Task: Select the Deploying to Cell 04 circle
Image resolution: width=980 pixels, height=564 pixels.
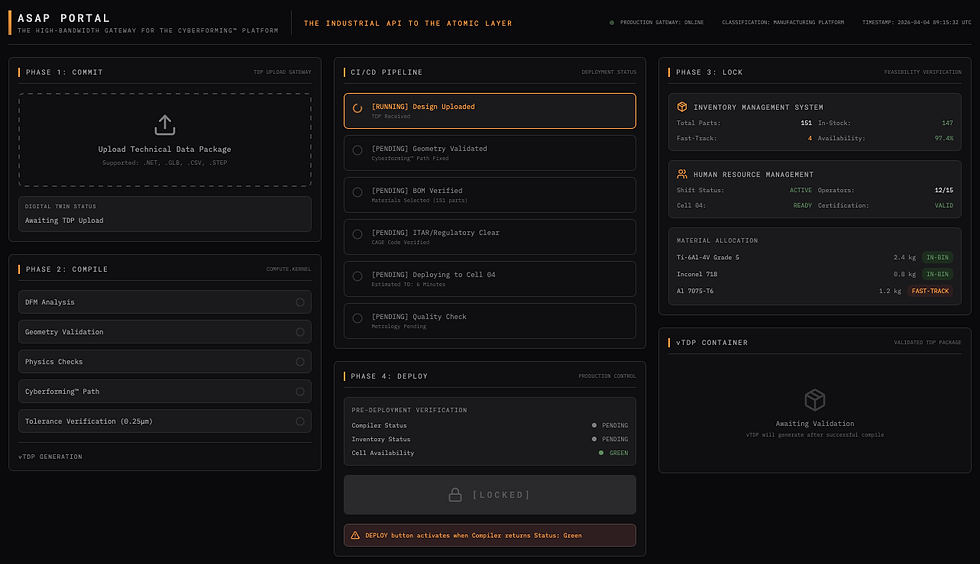Action: 358,276
